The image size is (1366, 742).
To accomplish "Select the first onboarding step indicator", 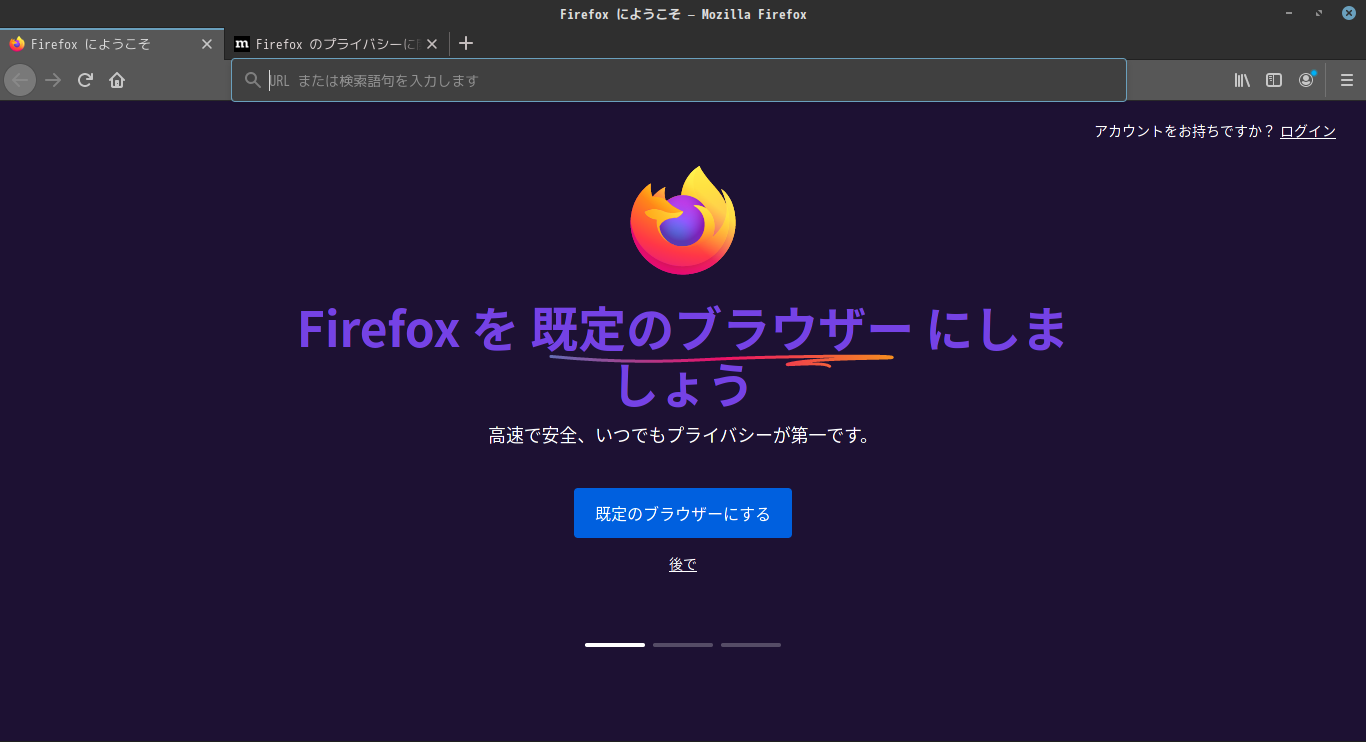I will [615, 645].
